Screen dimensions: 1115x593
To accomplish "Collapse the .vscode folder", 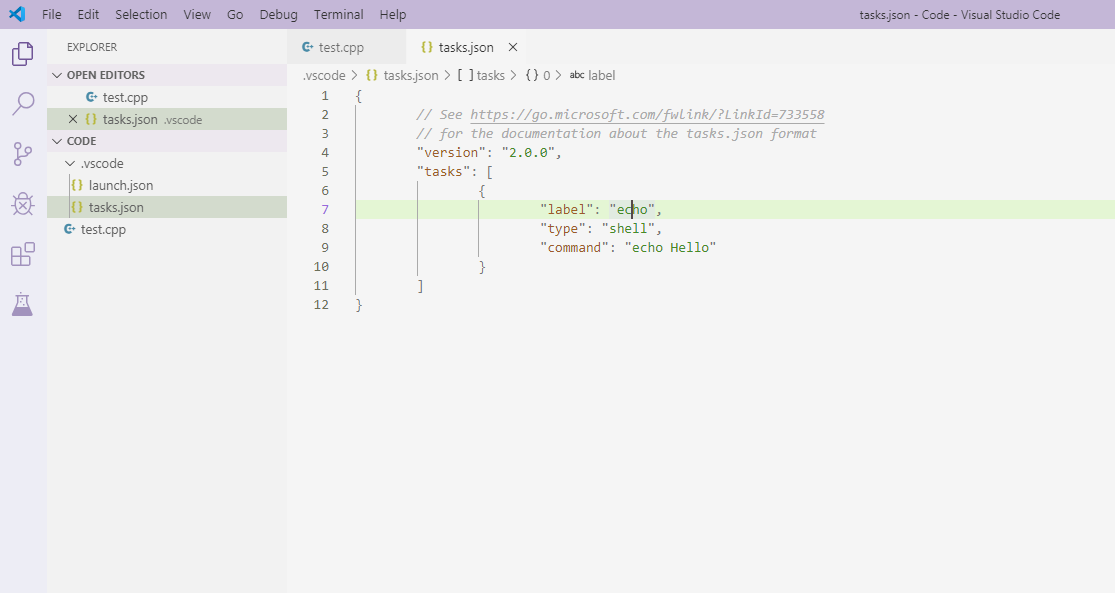I will coord(70,163).
